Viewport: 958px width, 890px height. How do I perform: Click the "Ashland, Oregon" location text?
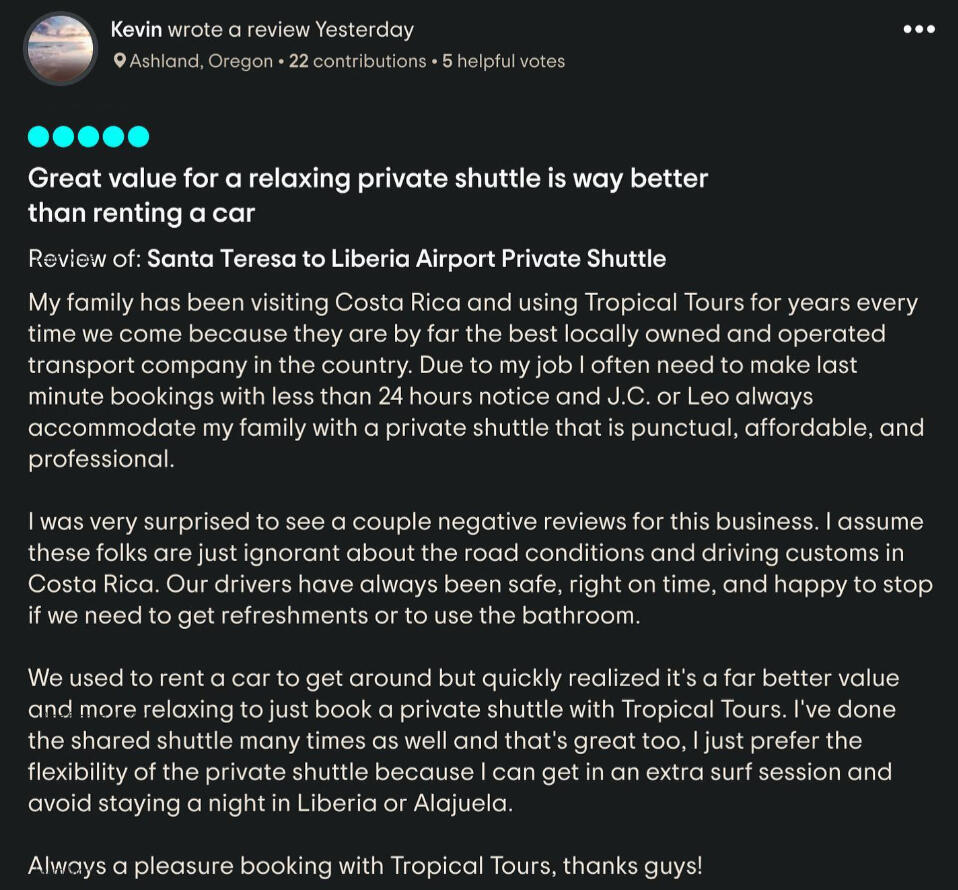pos(201,62)
